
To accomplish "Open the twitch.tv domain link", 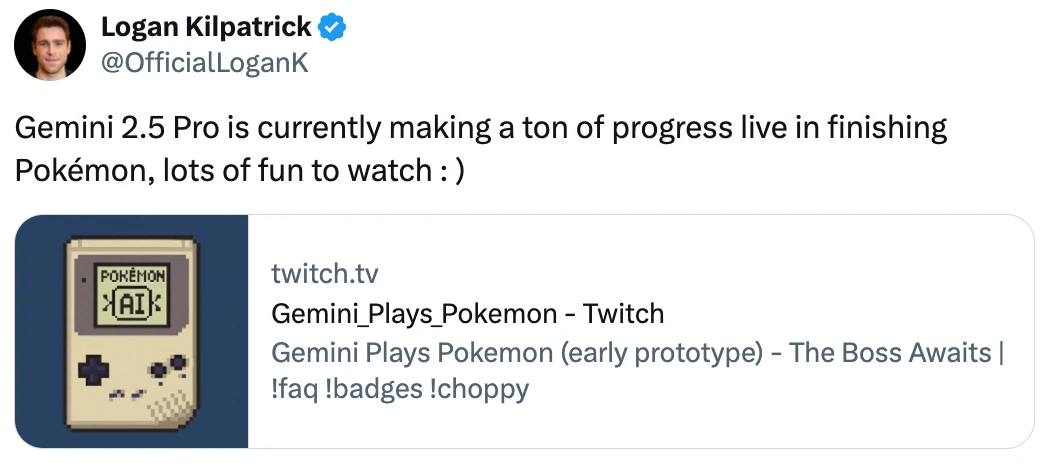I will [325, 273].
